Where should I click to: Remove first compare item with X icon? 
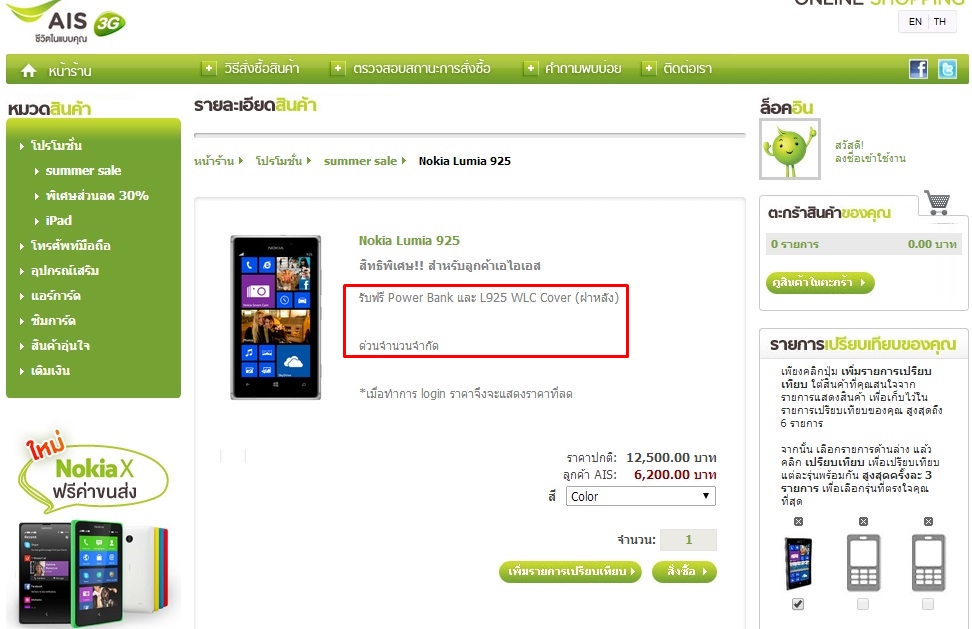[798, 522]
